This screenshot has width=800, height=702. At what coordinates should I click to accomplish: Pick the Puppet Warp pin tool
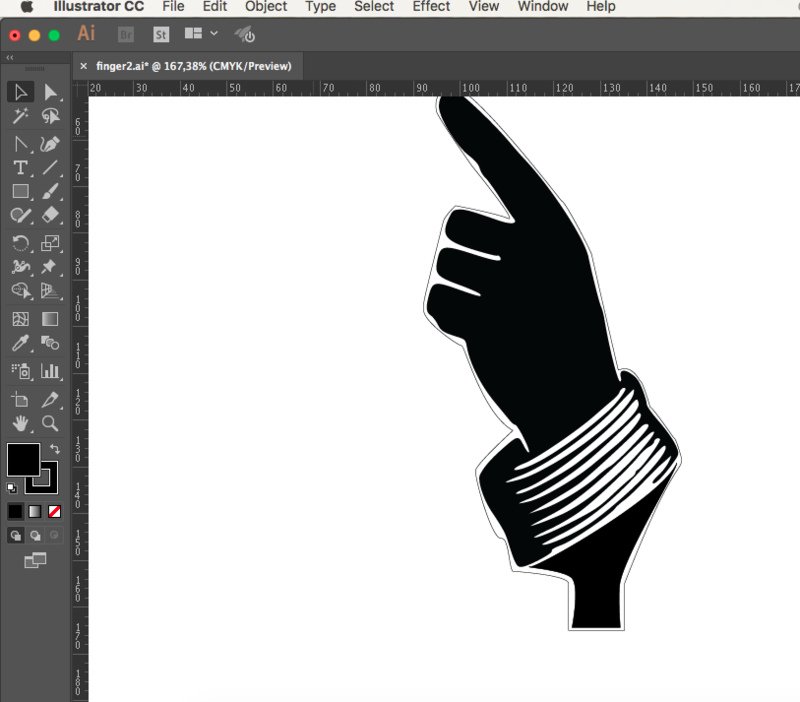tap(50, 266)
